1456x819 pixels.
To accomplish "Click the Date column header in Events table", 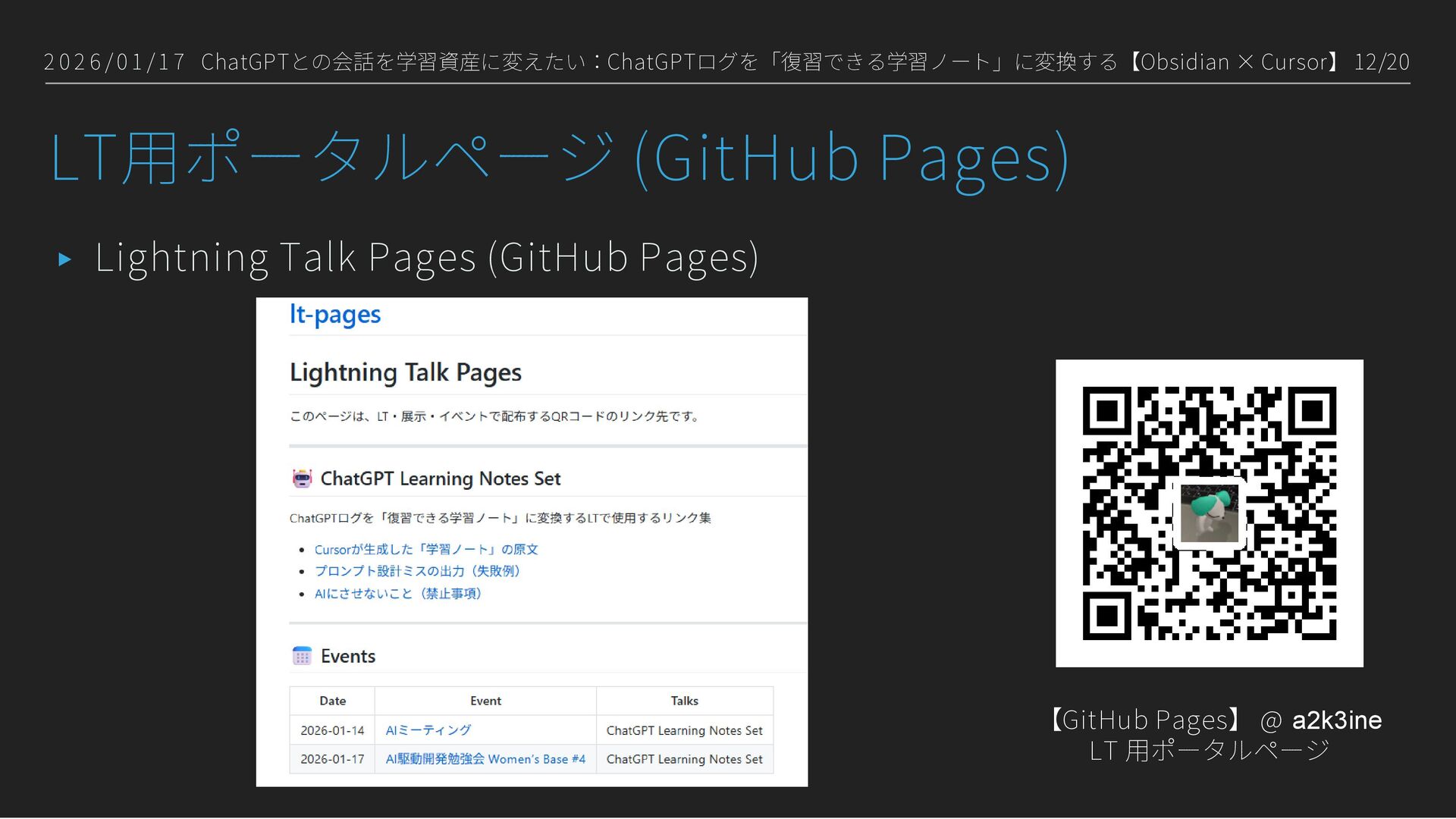I will pos(332,701).
